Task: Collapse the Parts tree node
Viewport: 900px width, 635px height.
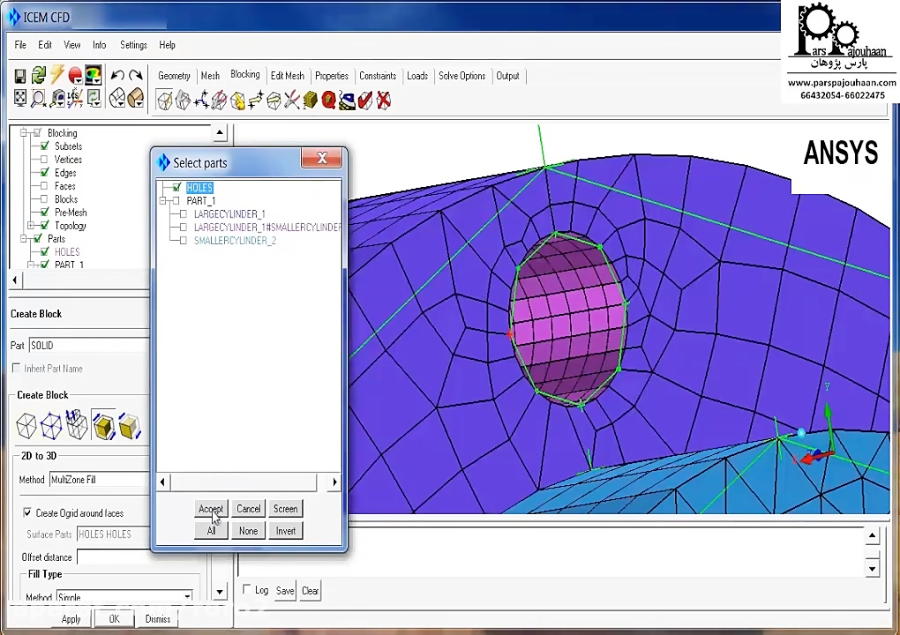Action: (24, 239)
